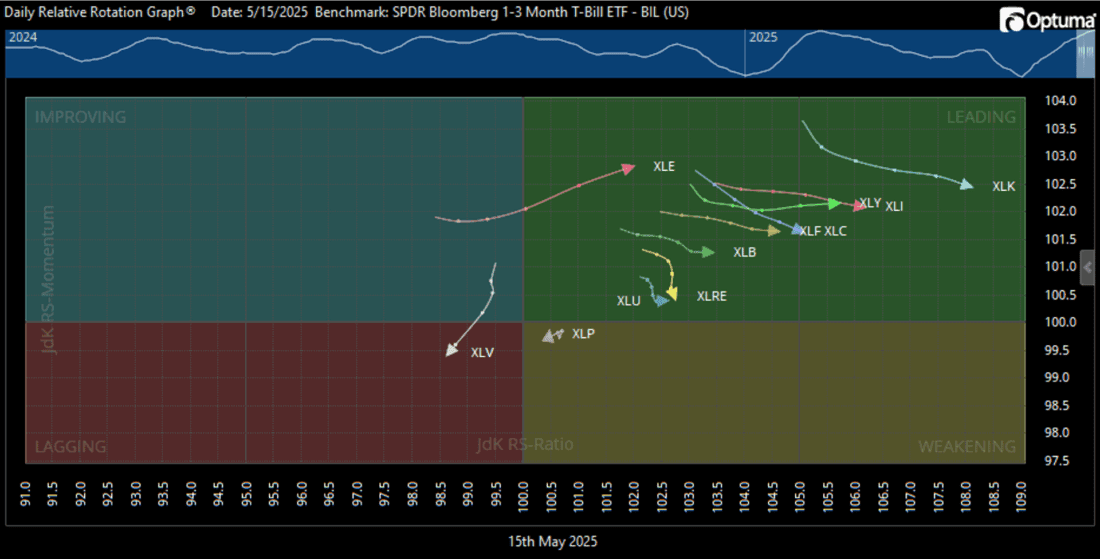The image size is (1100, 559).
Task: Click the XLE ticker label
Action: (664, 166)
